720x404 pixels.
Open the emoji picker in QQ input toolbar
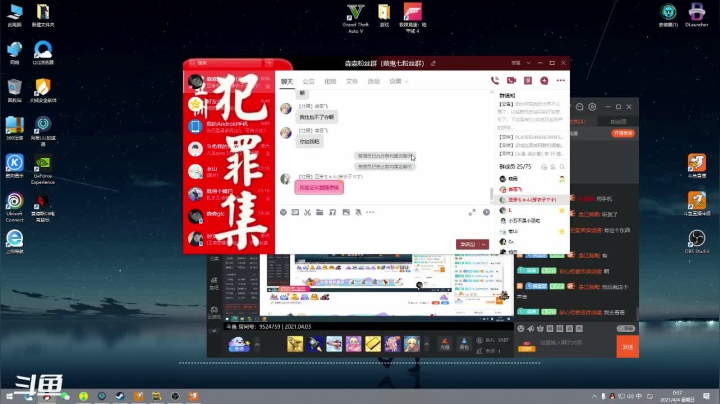283,212
